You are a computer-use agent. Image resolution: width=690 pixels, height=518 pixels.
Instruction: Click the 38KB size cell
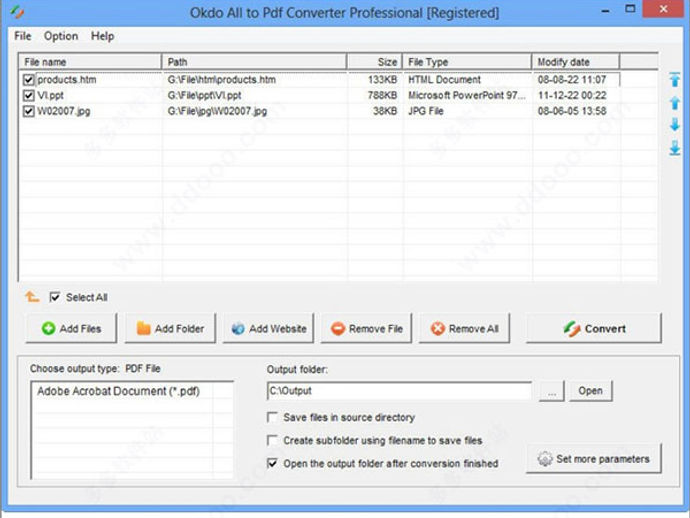(x=385, y=111)
